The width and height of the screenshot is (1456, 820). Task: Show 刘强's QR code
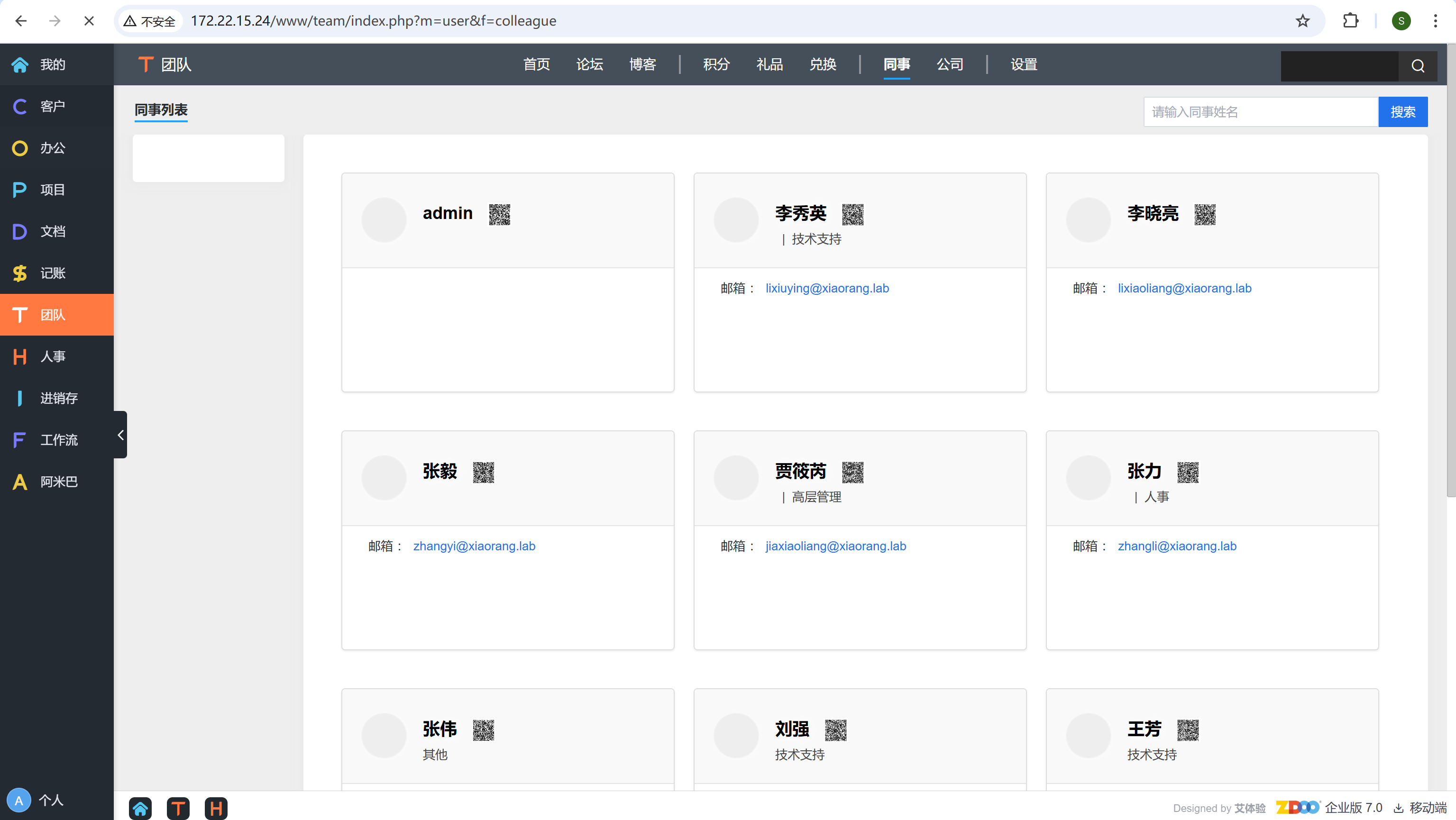(x=835, y=730)
